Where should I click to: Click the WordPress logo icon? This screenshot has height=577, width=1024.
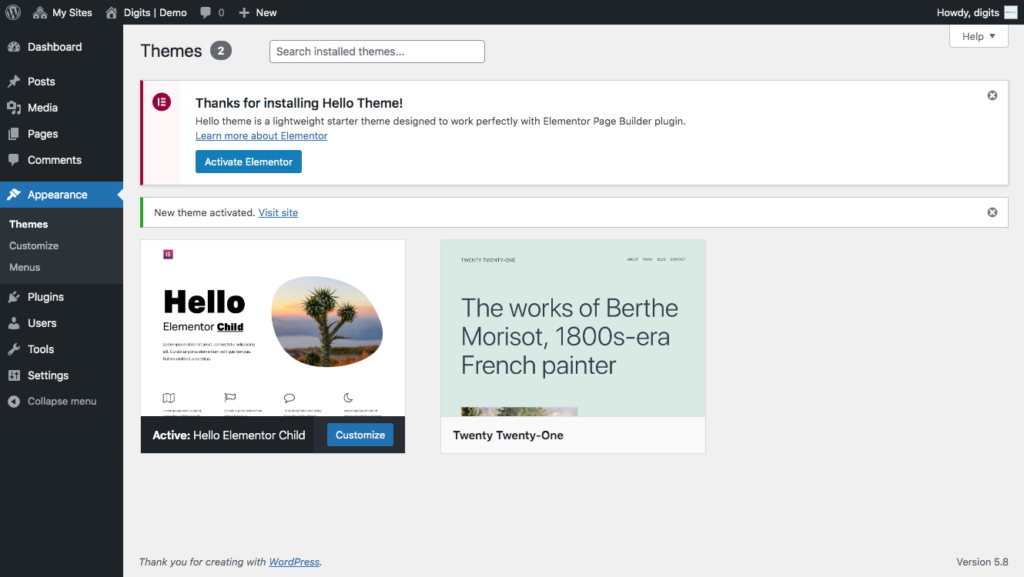point(13,12)
